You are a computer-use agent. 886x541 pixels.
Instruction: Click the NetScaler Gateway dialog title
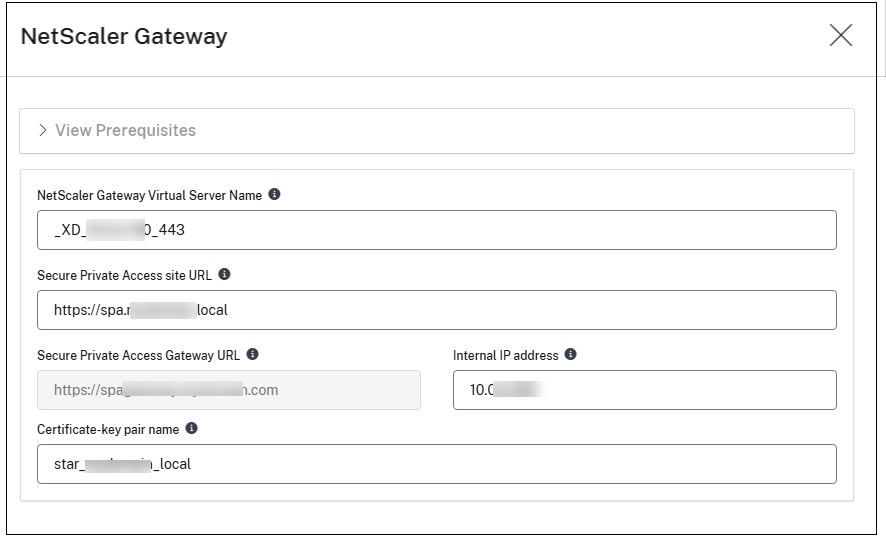pyautogui.click(x=124, y=37)
